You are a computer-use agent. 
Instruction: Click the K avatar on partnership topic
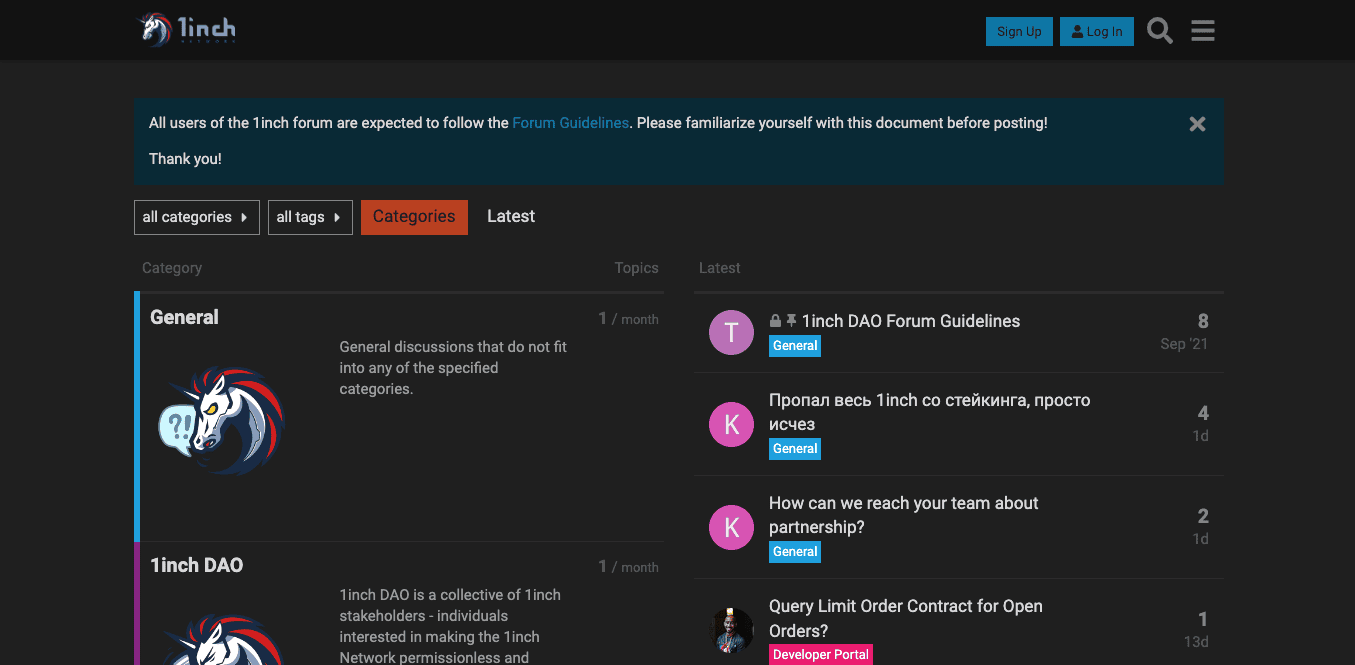pyautogui.click(x=731, y=527)
